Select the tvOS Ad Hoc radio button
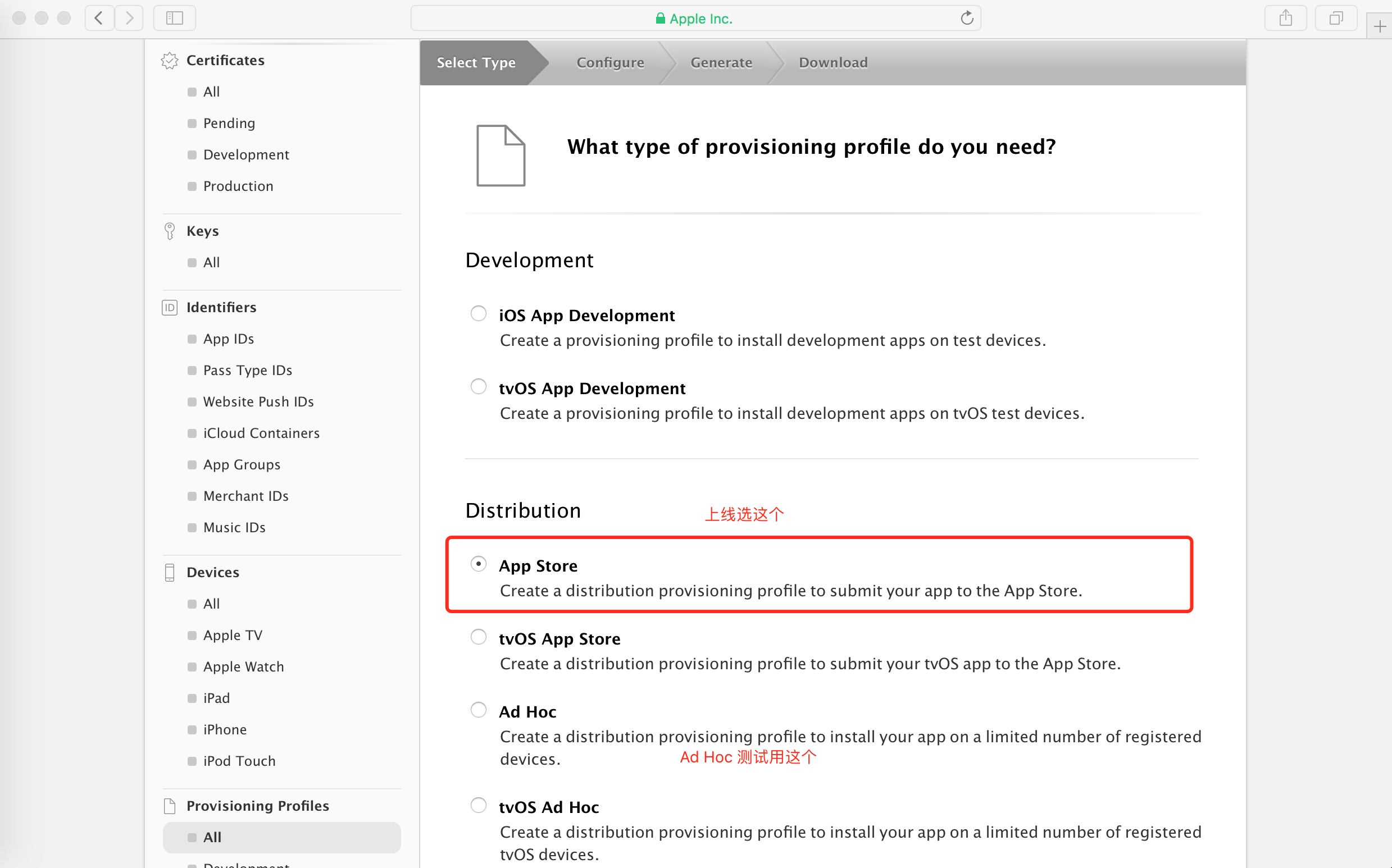 tap(479, 805)
